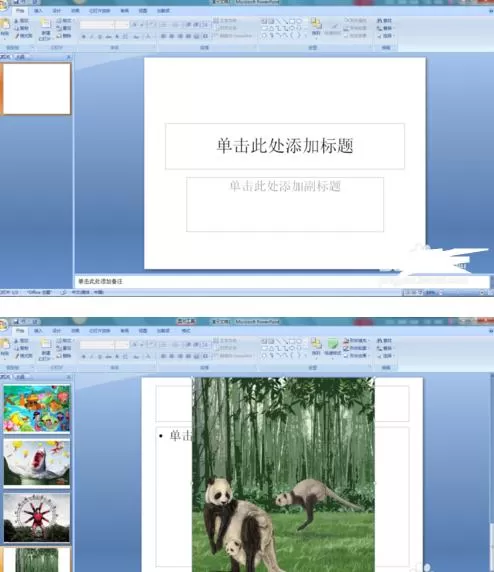
Task: Open 动画 tab in lower window
Action: [x=75, y=331]
